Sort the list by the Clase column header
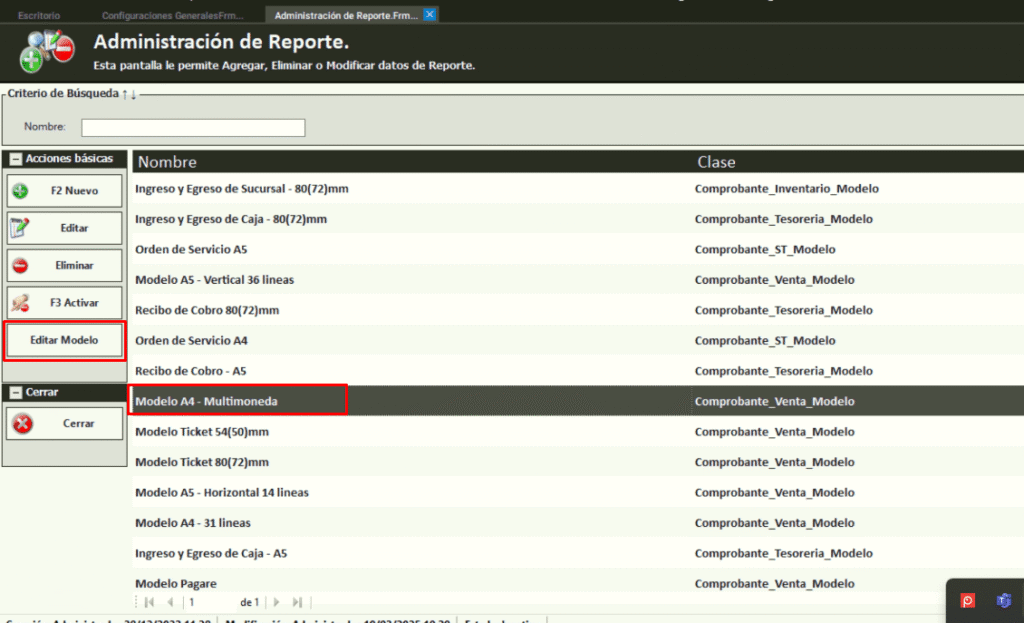This screenshot has width=1024, height=623. [716, 162]
